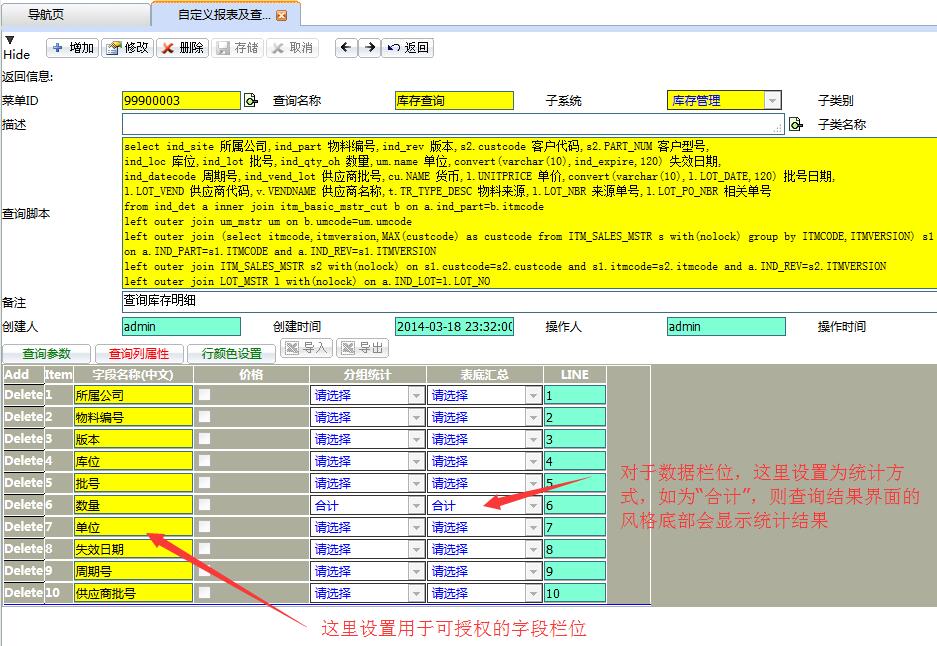Close the 自定义报表及查 tab

tap(282, 15)
